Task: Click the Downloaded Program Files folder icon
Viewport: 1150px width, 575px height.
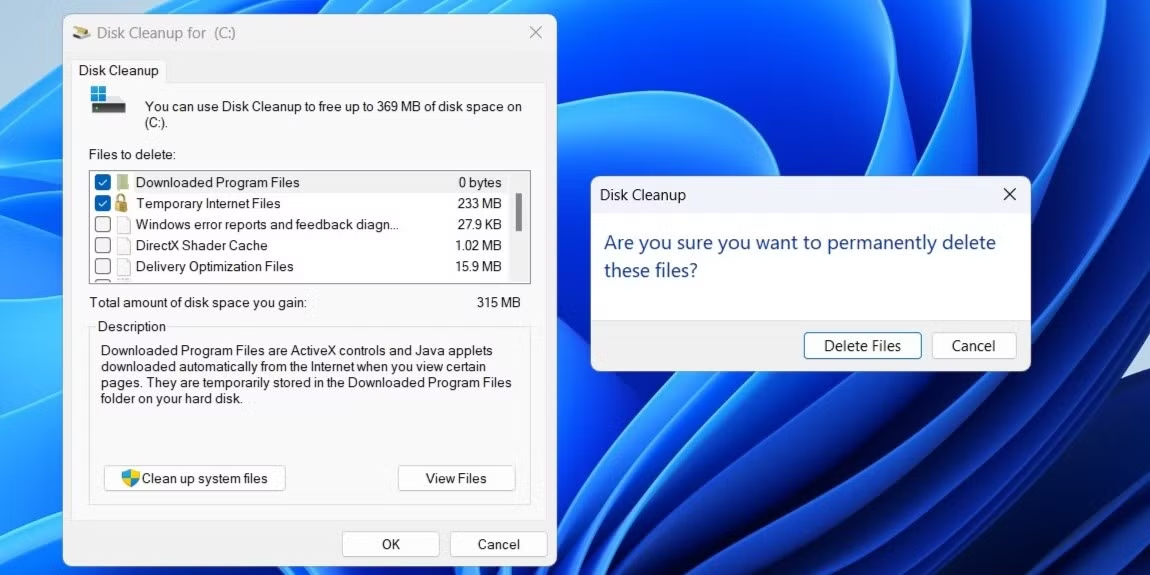Action: click(x=122, y=183)
